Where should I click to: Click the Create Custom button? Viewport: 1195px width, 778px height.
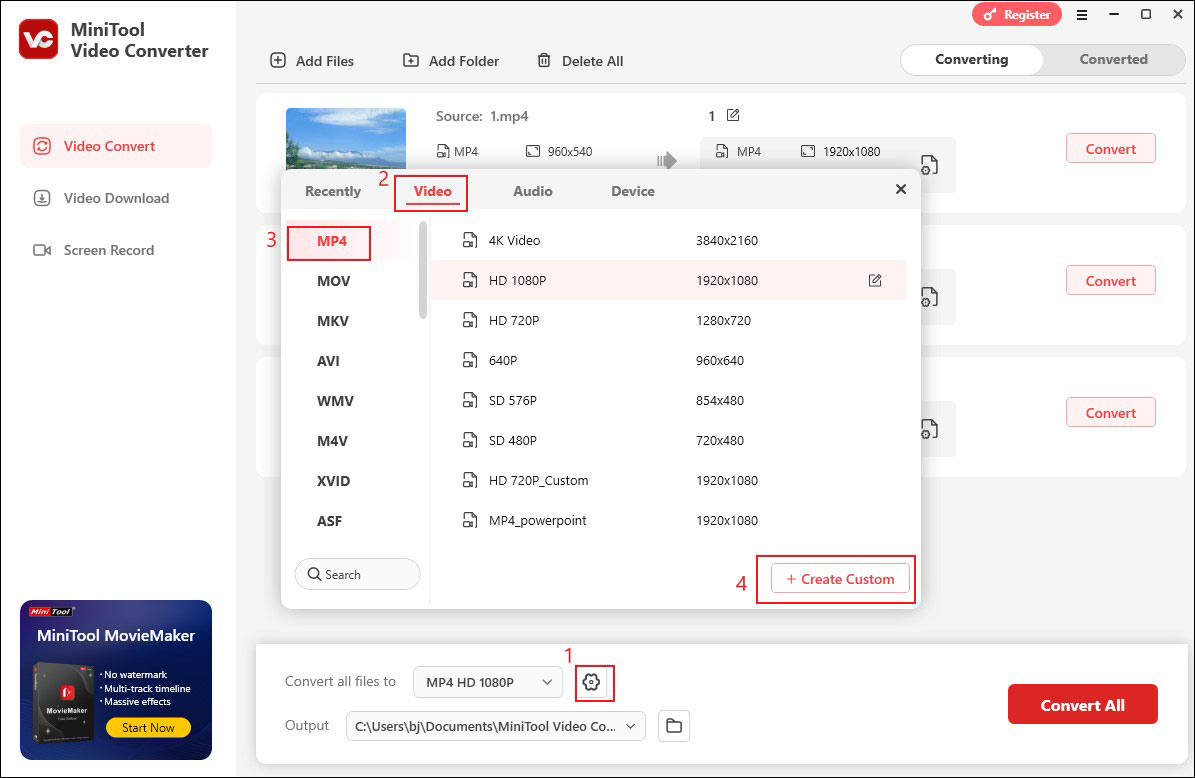tap(839, 579)
